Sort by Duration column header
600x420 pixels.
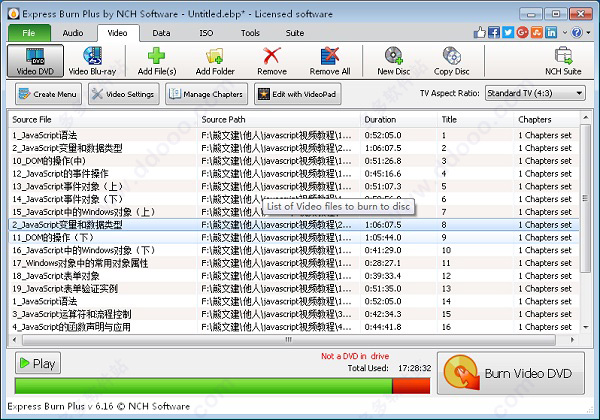pyautogui.click(x=399, y=120)
